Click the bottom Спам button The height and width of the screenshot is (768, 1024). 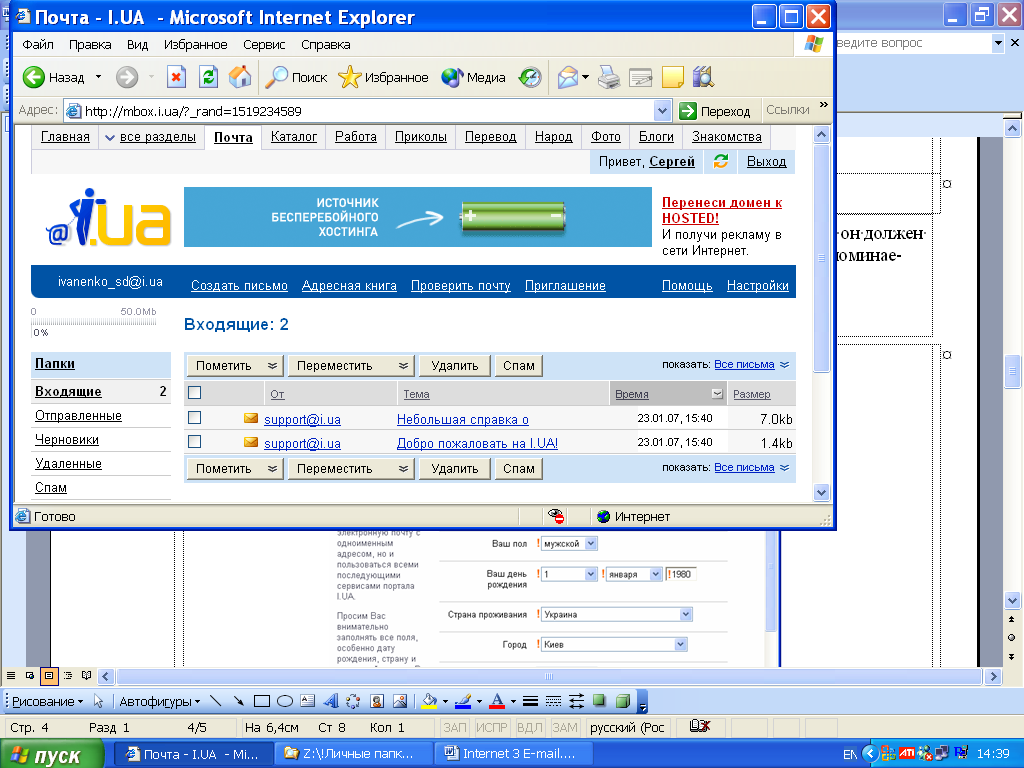point(519,469)
